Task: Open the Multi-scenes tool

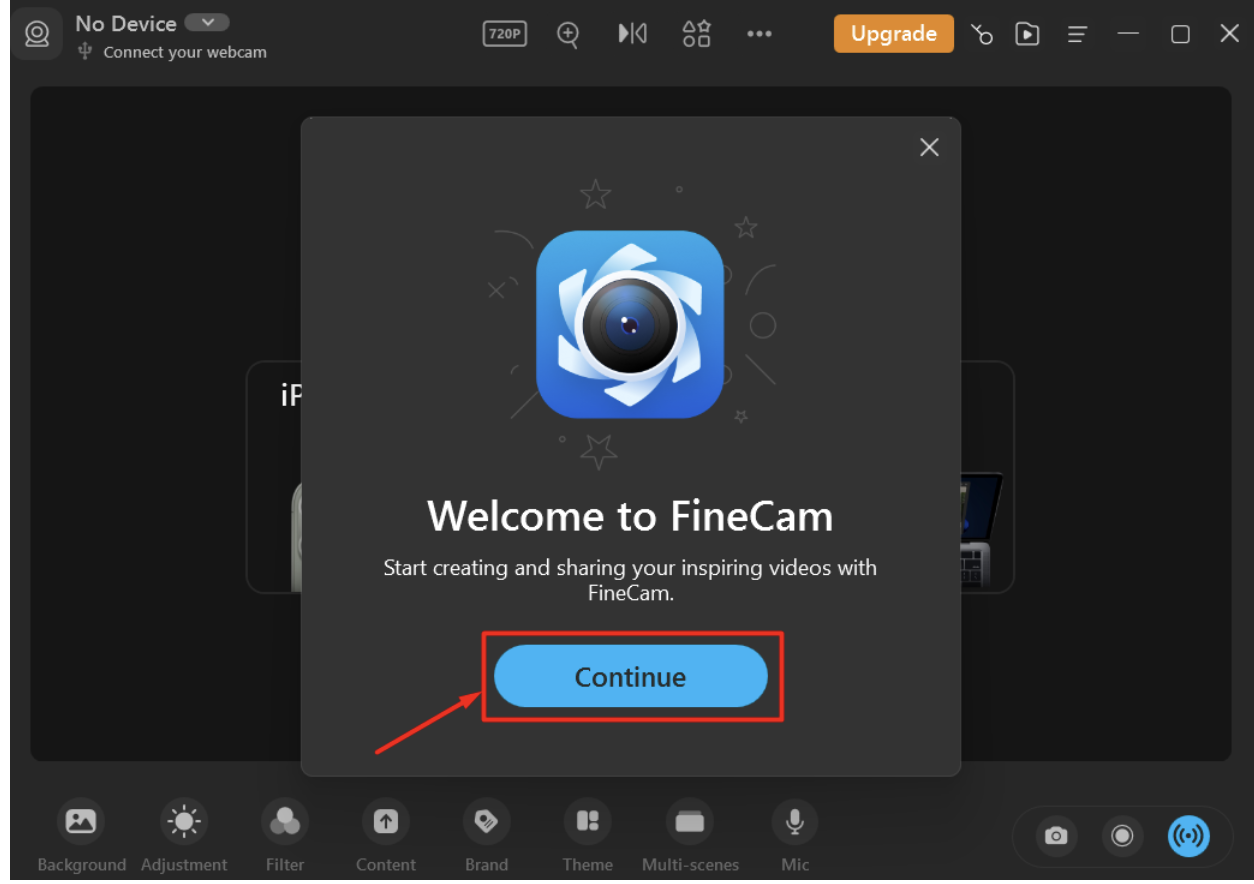Action: coord(690,835)
